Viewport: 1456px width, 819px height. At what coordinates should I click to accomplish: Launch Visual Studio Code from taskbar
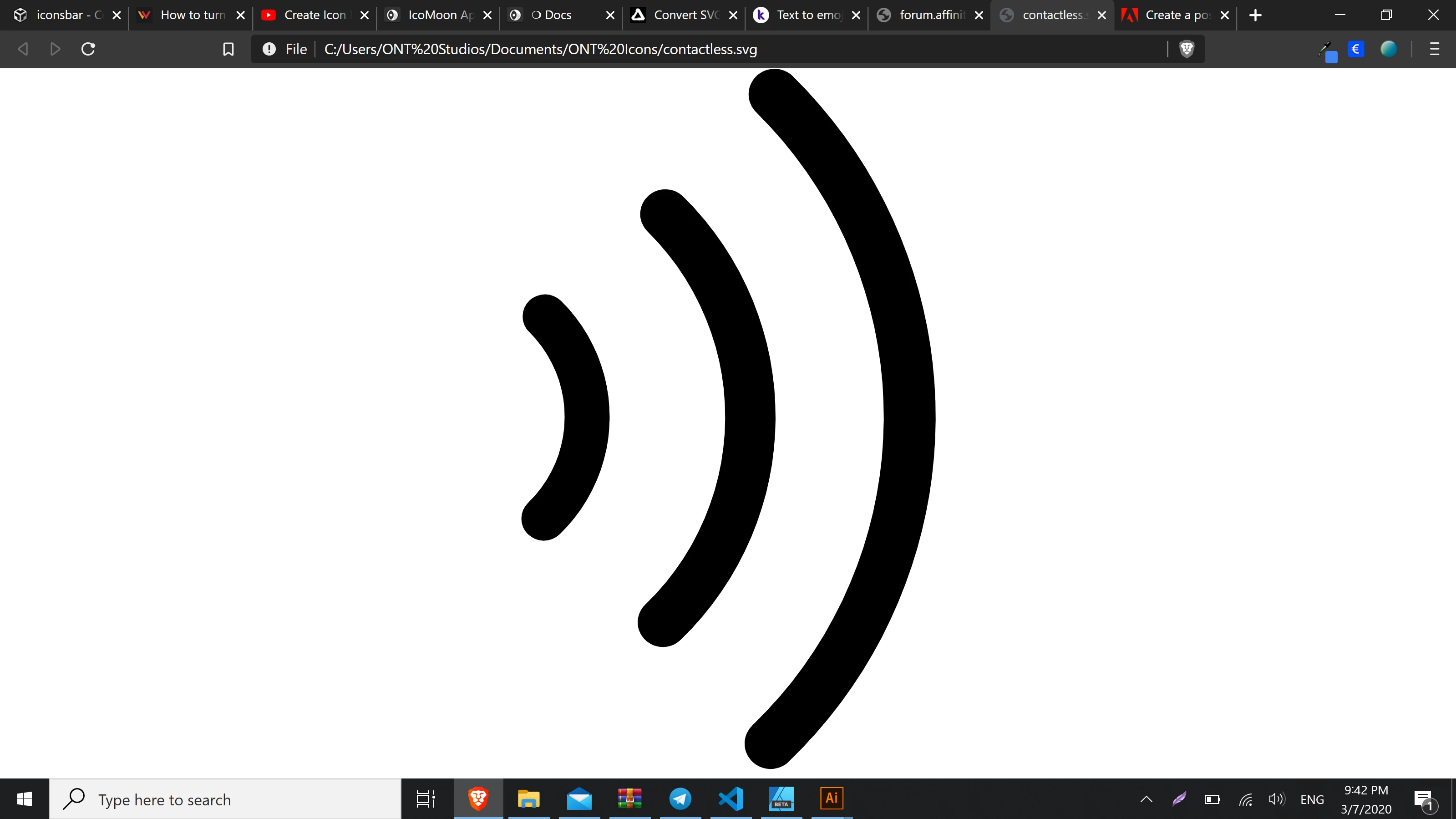coord(730,798)
